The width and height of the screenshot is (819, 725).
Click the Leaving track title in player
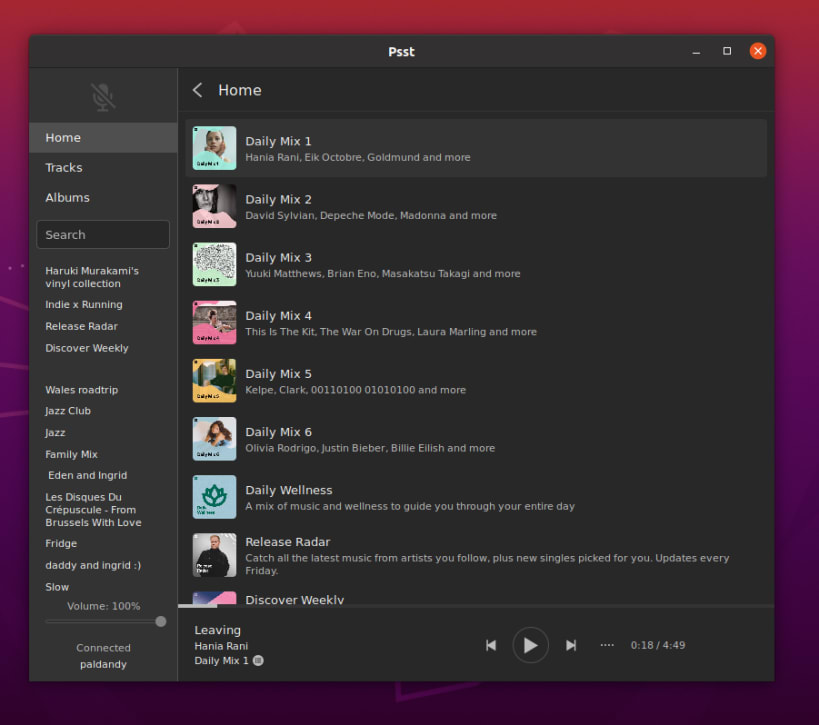(x=217, y=630)
